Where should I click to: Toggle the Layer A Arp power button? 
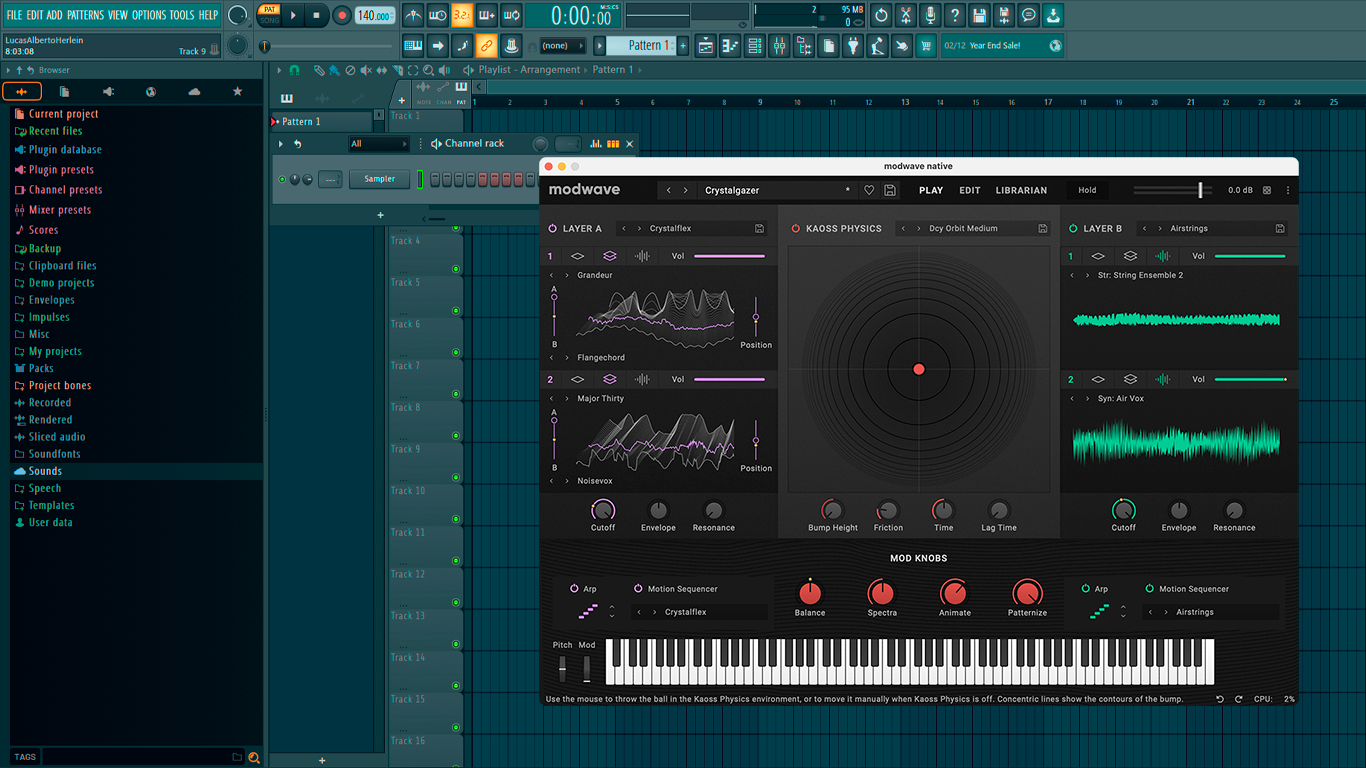pyautogui.click(x=574, y=589)
